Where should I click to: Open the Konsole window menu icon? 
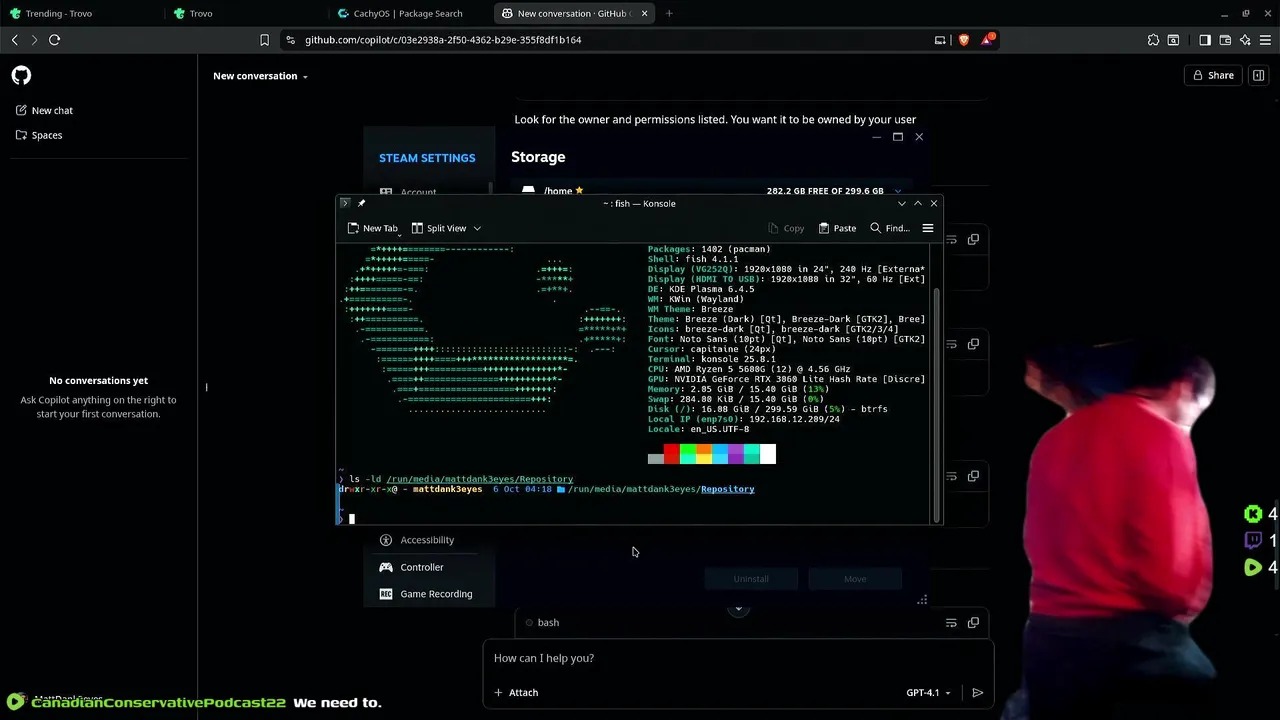point(345,203)
